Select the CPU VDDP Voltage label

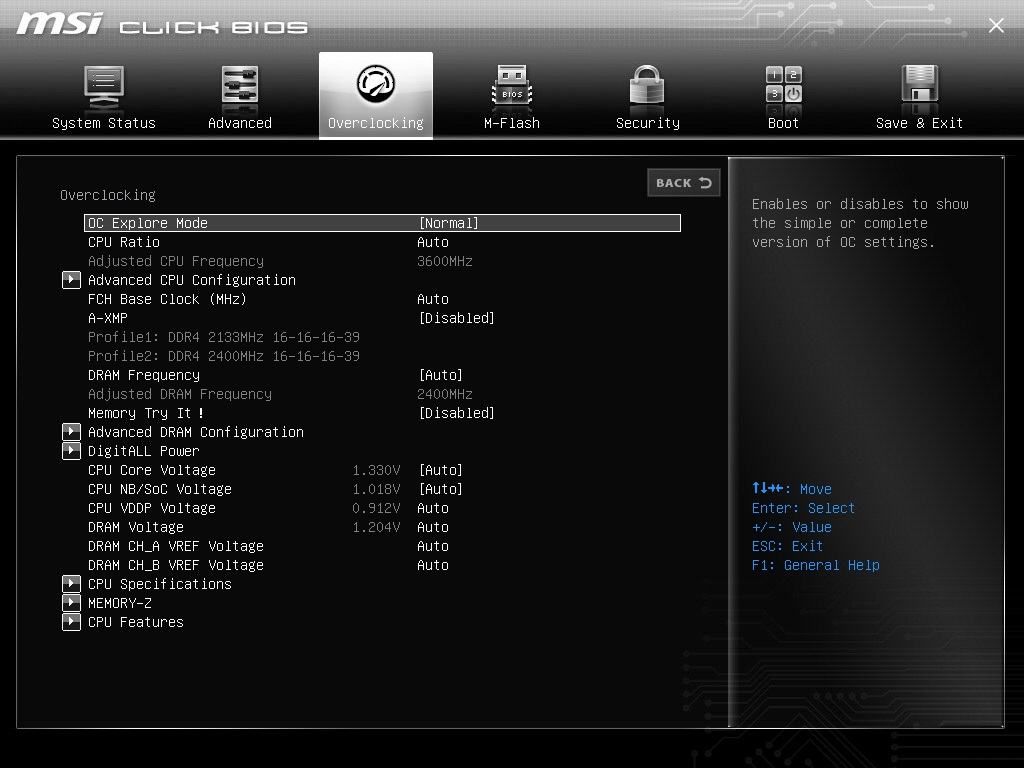tap(152, 508)
